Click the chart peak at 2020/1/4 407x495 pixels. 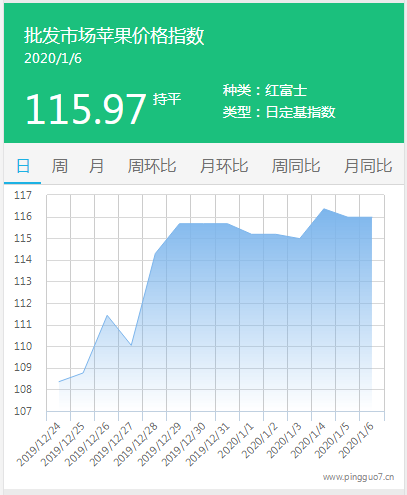point(324,209)
